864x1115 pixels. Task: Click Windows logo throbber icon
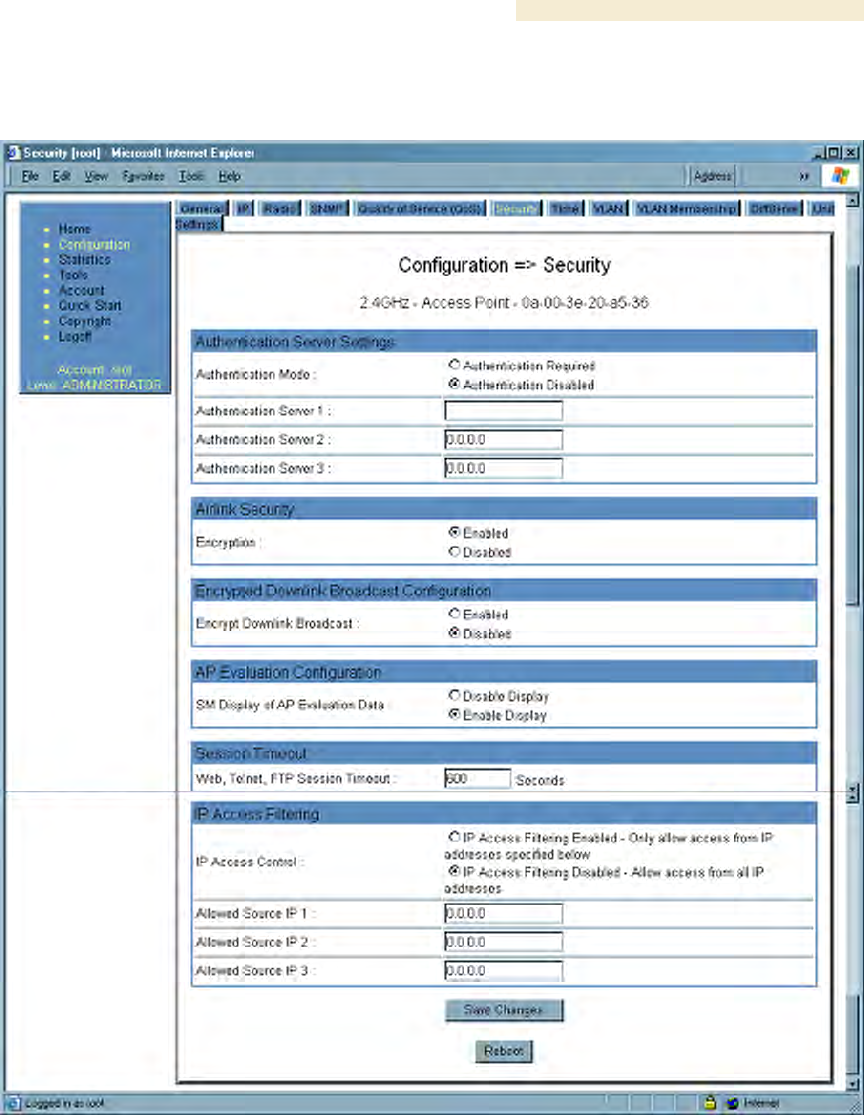pyautogui.click(x=840, y=176)
